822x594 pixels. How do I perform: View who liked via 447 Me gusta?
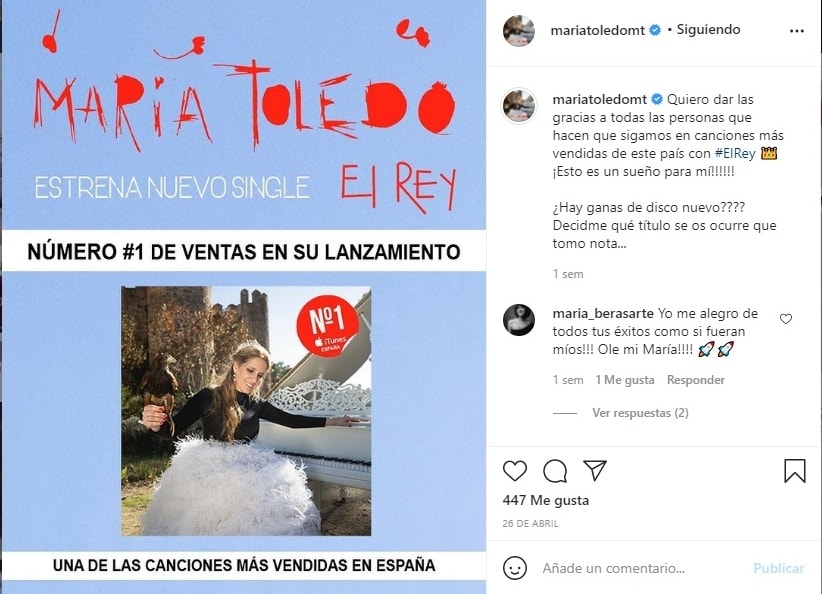point(545,500)
